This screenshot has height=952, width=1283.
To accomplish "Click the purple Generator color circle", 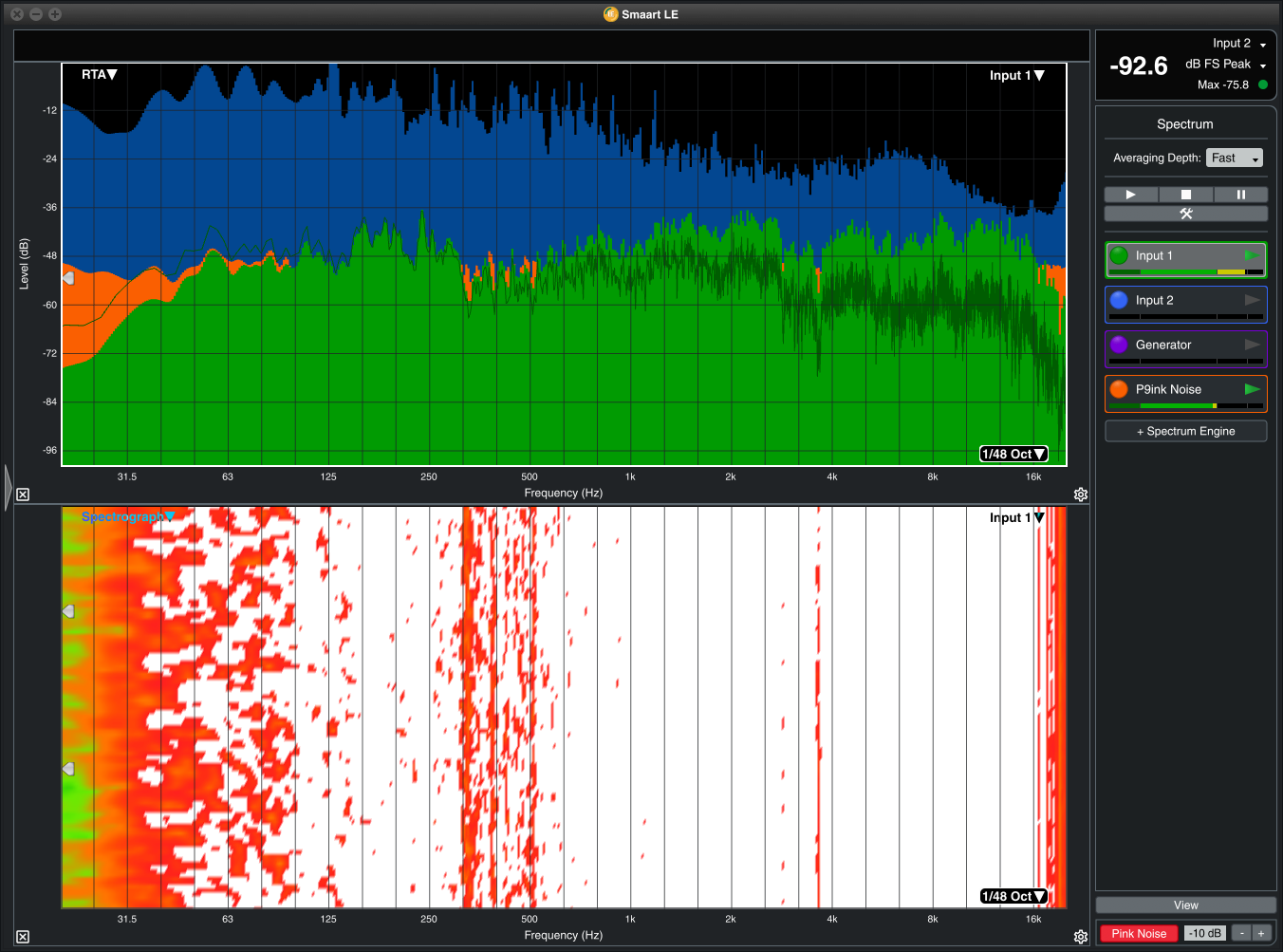I will click(x=1119, y=345).
